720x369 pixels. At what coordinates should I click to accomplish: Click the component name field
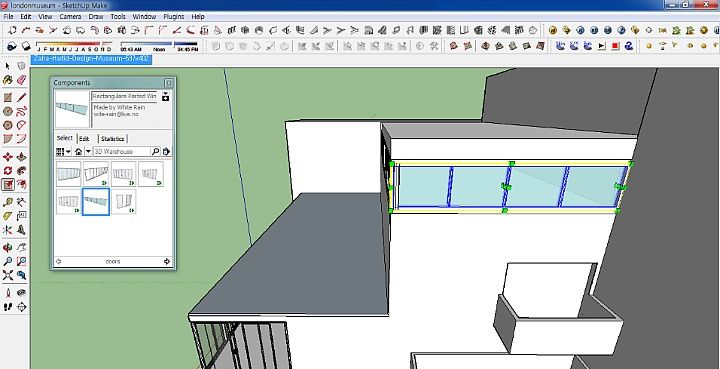124,96
